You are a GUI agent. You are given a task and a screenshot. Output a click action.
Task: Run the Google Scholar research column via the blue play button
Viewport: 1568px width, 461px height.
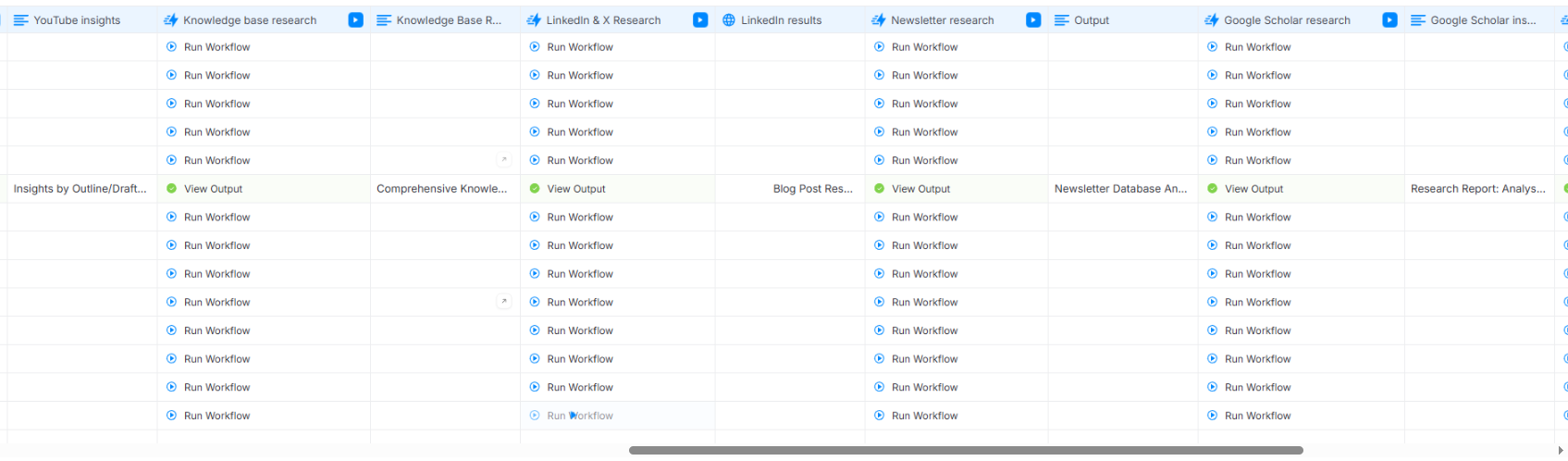coord(1389,20)
